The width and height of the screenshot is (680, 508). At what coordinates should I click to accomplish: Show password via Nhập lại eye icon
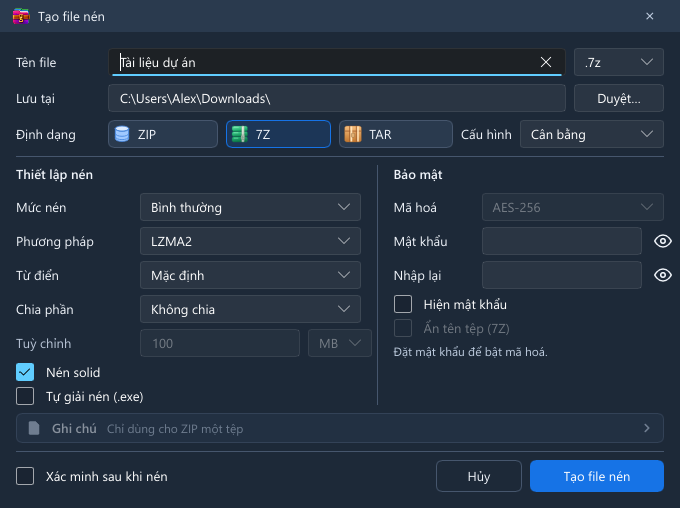pos(663,275)
